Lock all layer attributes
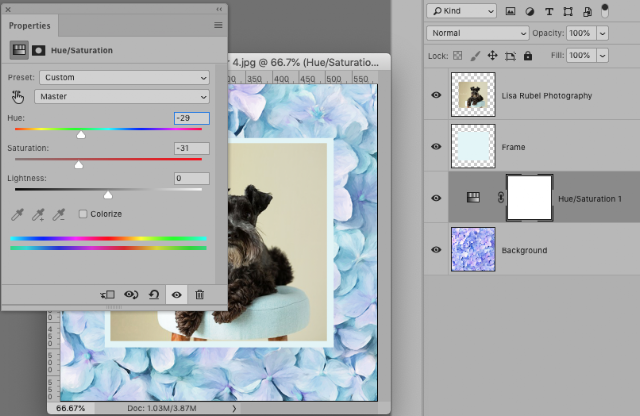Screen dimensions: 640x416 pyautogui.click(x=528, y=56)
